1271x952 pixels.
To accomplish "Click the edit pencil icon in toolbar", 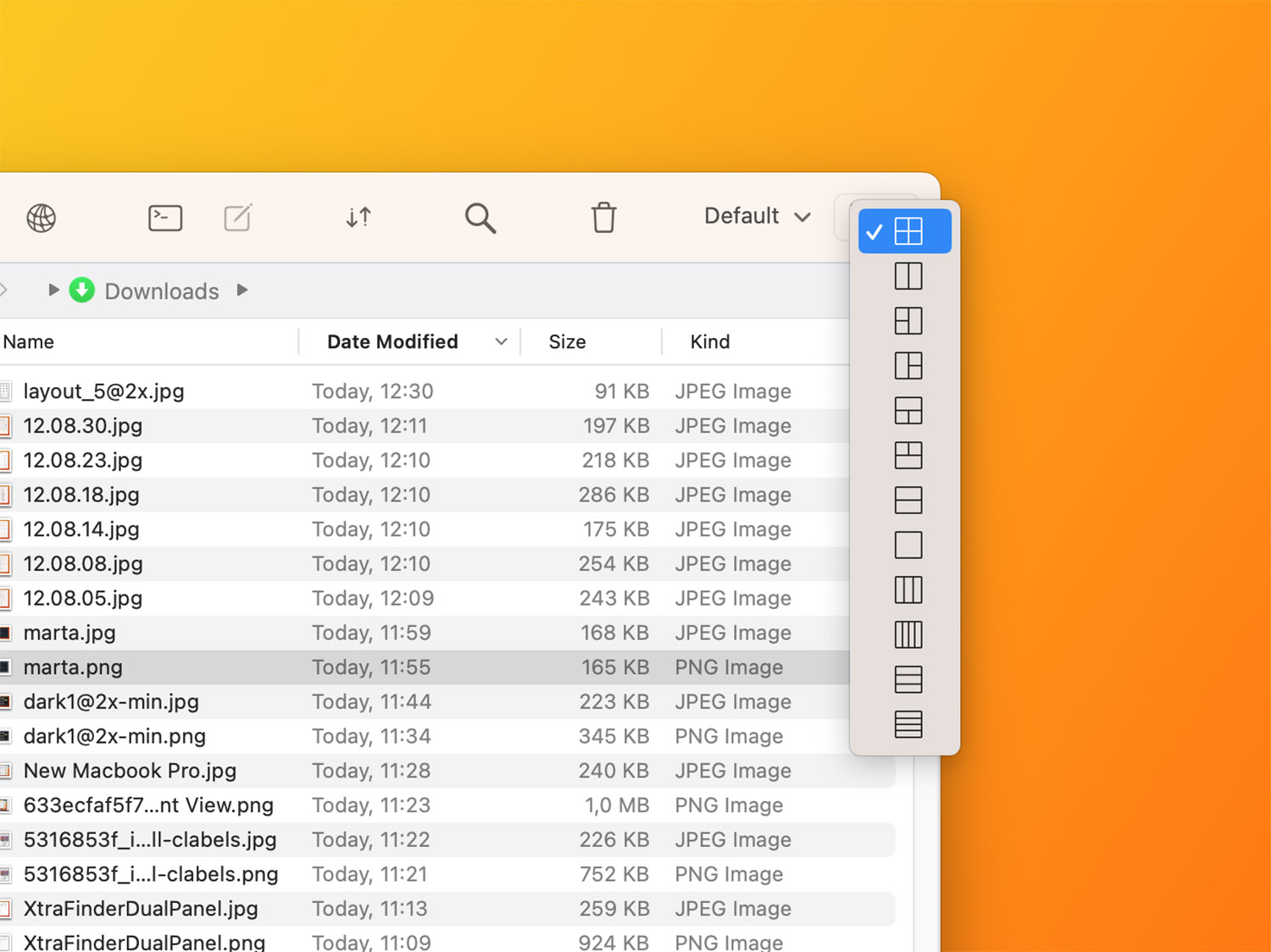I will (x=238, y=219).
